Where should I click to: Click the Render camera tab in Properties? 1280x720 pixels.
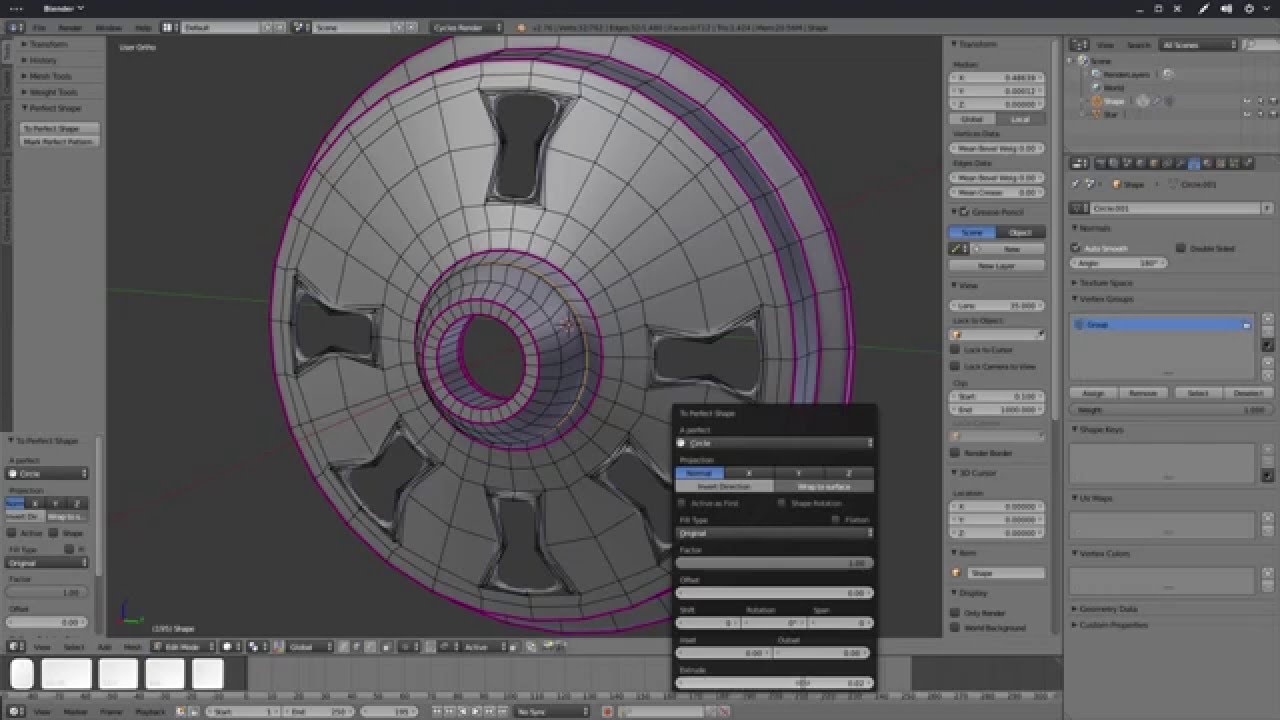[x=1101, y=164]
